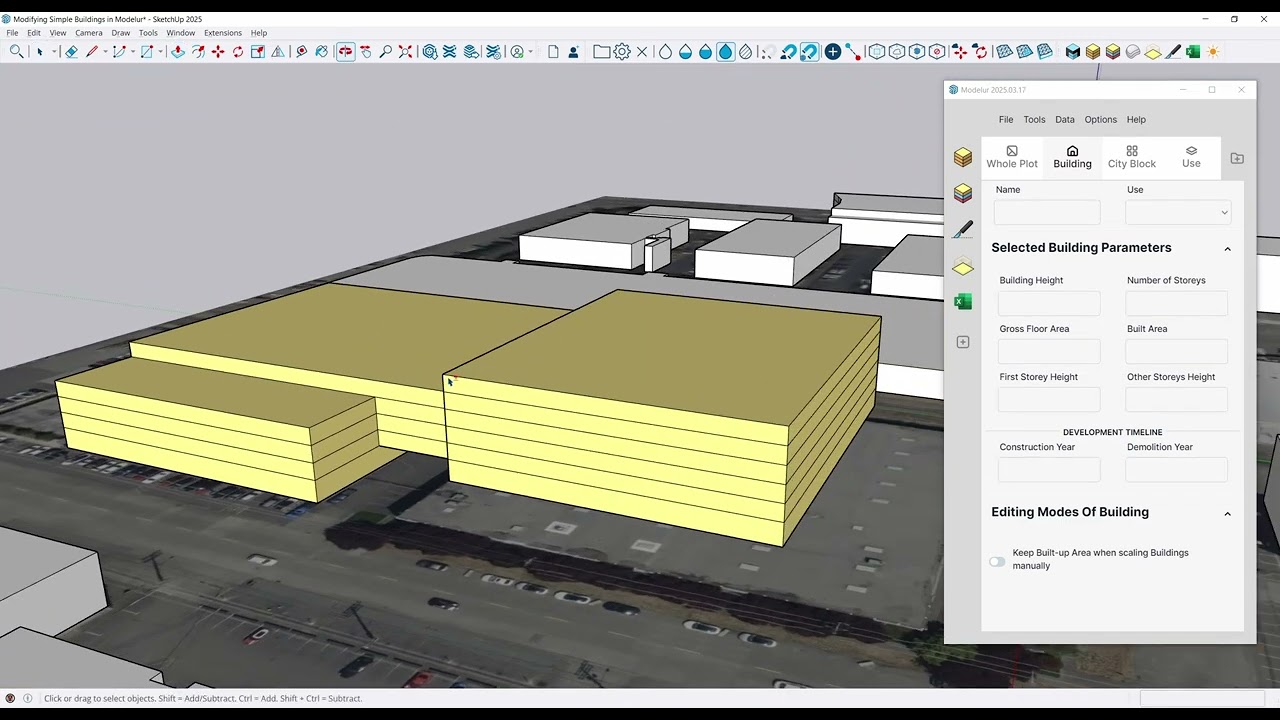The image size is (1280, 720).
Task: Select the Orbit camera tool
Action: (345, 52)
